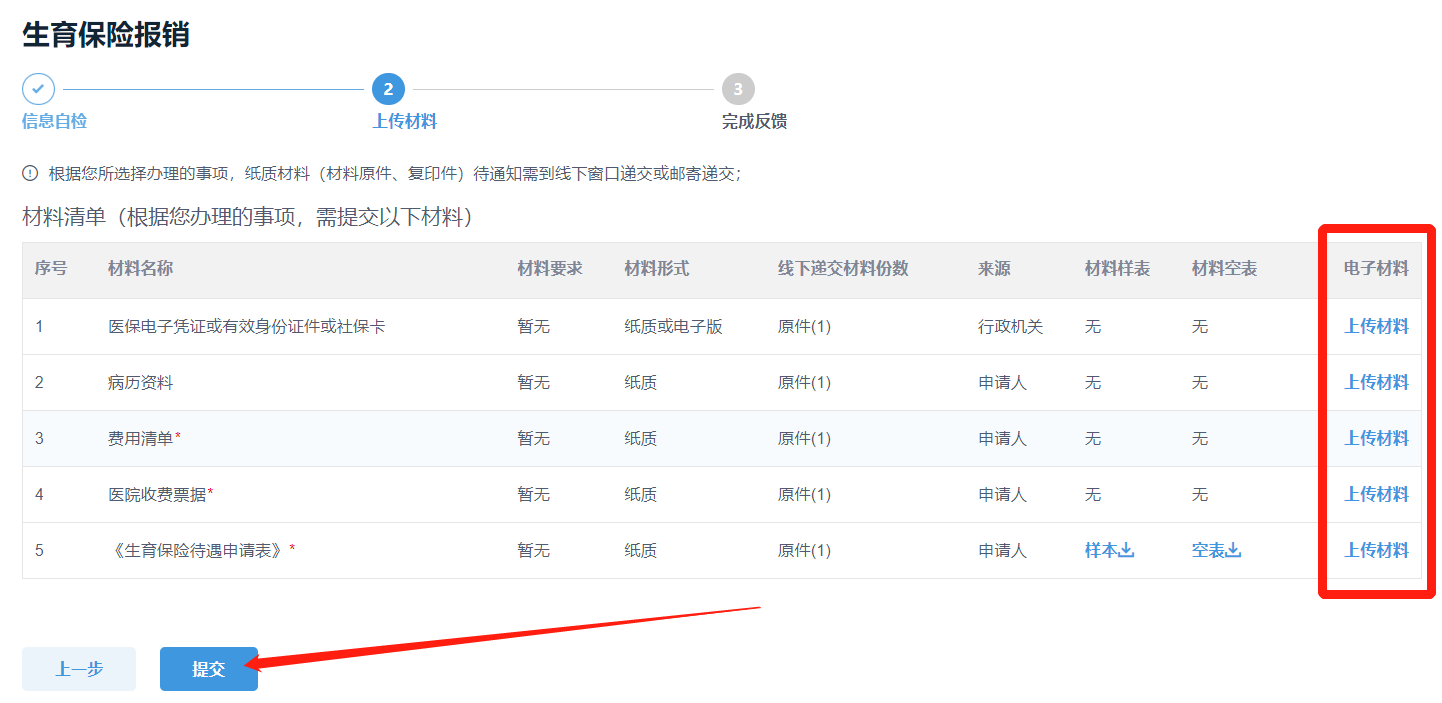Click the 材料名称 column header

(x=140, y=269)
